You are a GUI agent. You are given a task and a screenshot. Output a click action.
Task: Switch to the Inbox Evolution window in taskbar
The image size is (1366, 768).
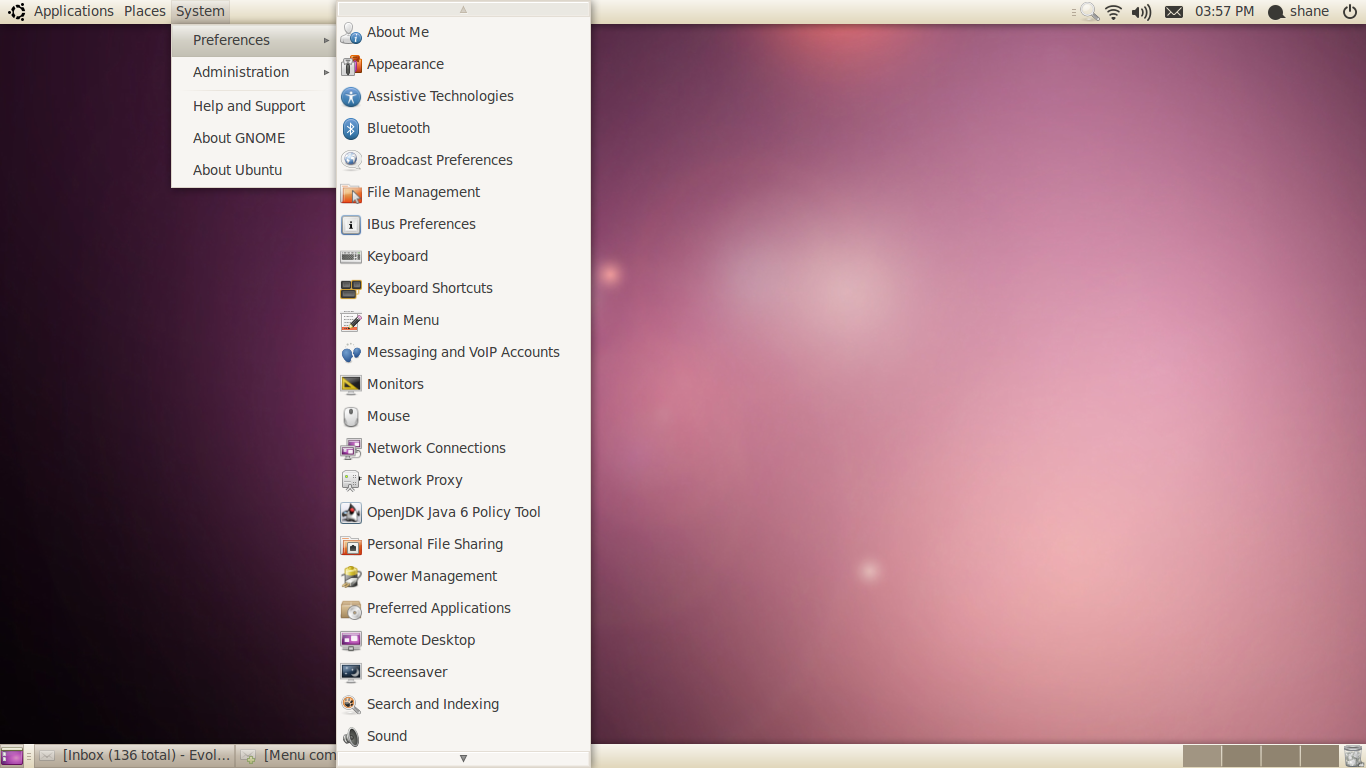pos(135,756)
